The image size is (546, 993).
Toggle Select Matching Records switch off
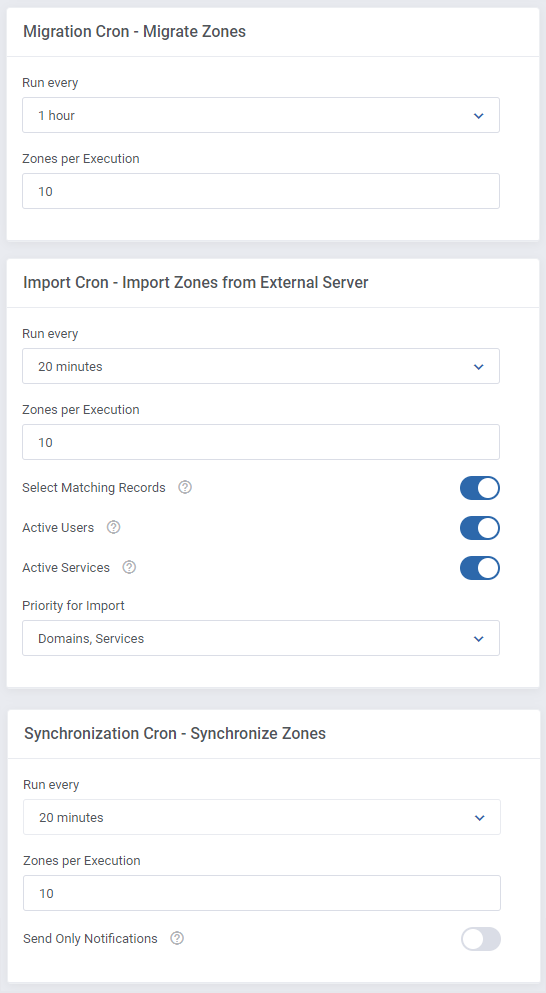click(x=479, y=488)
